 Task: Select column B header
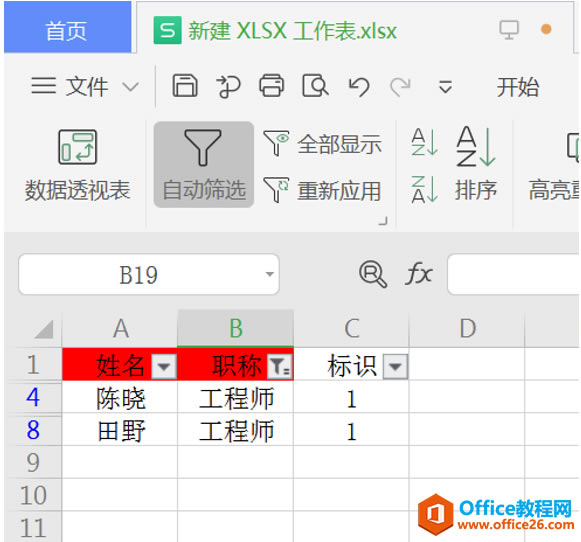[236, 328]
